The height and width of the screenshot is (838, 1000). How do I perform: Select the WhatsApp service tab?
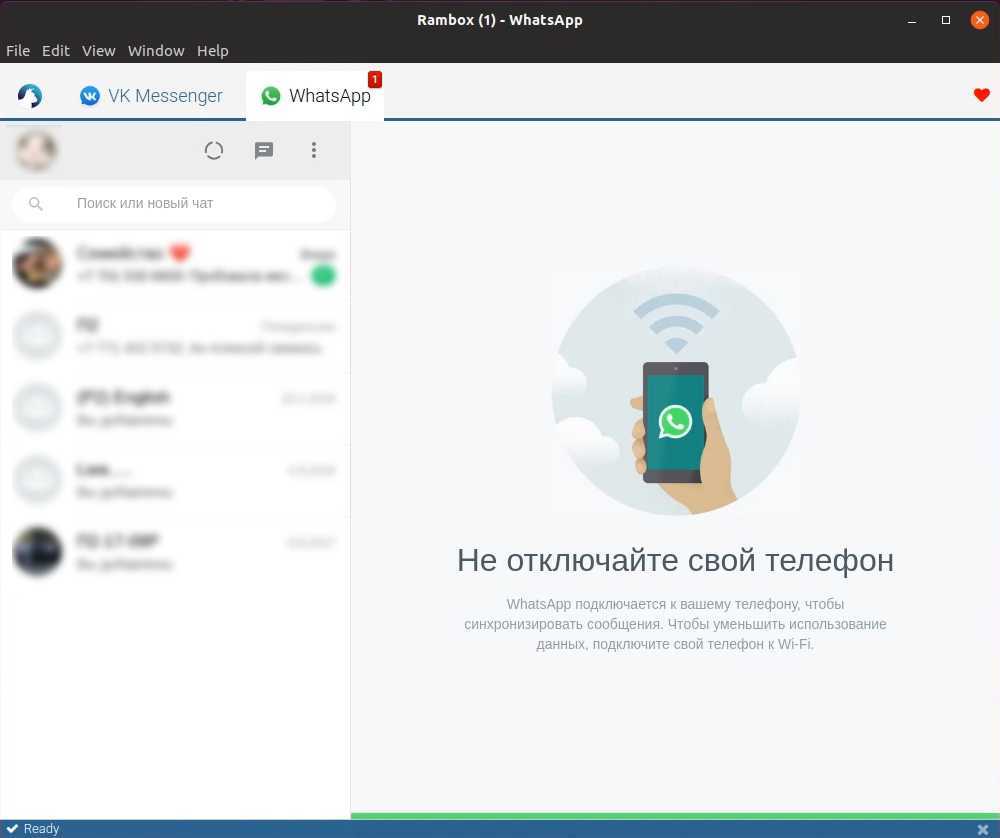click(315, 96)
